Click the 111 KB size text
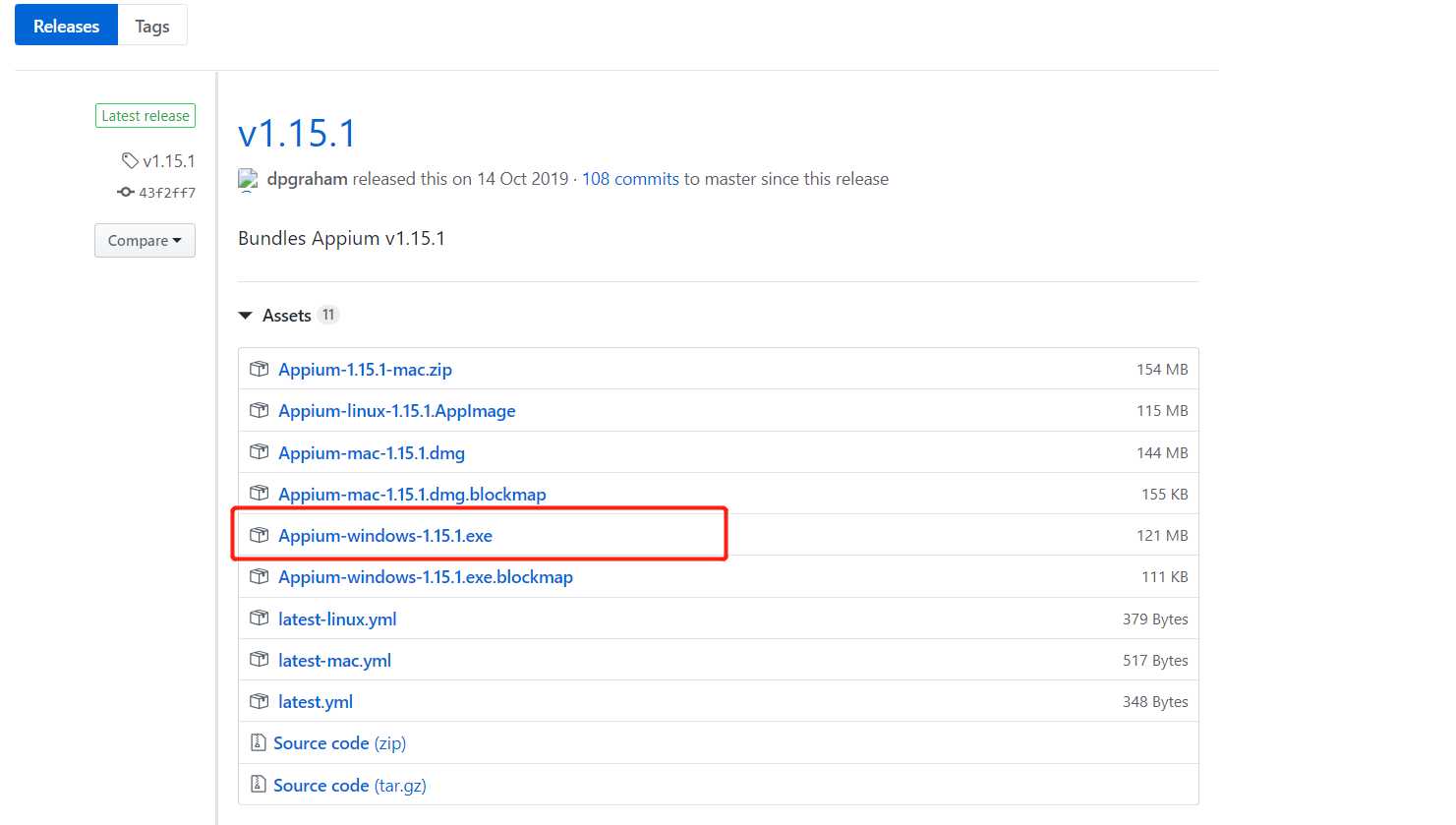The image size is (1456, 825). (1165, 577)
